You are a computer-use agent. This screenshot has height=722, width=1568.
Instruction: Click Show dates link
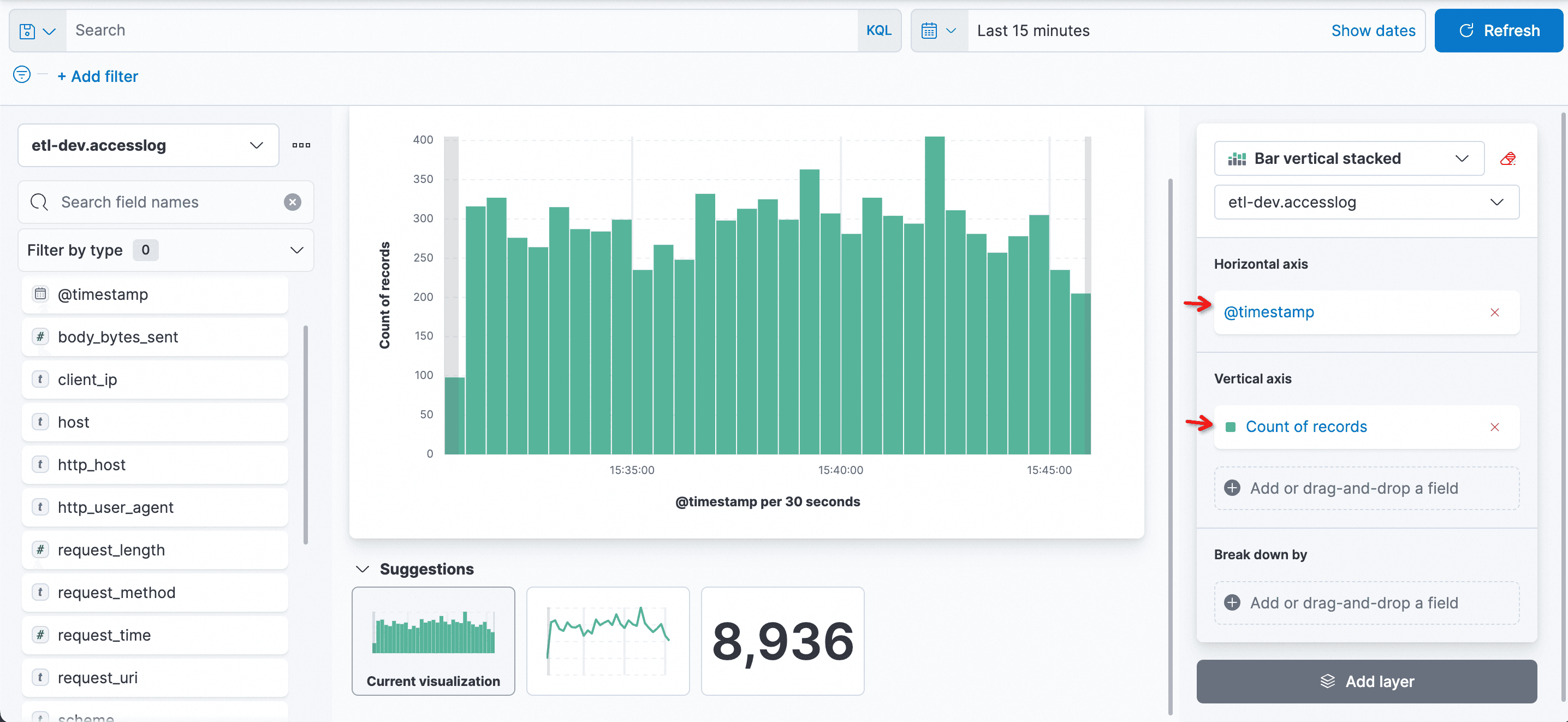pyautogui.click(x=1373, y=31)
